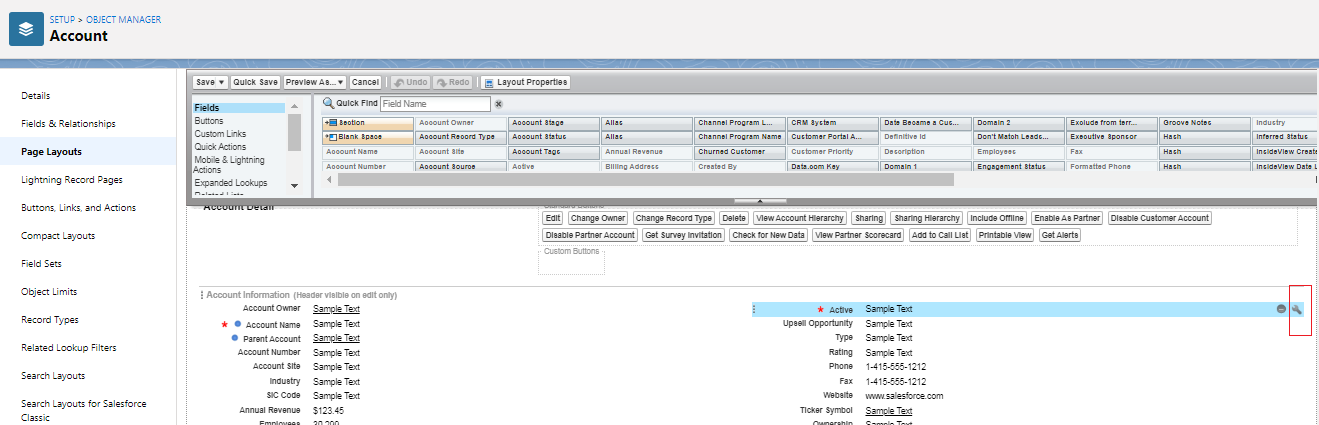Click the OBJECT MANAGER breadcrumb link
1319x425 pixels.
click(x=123, y=20)
